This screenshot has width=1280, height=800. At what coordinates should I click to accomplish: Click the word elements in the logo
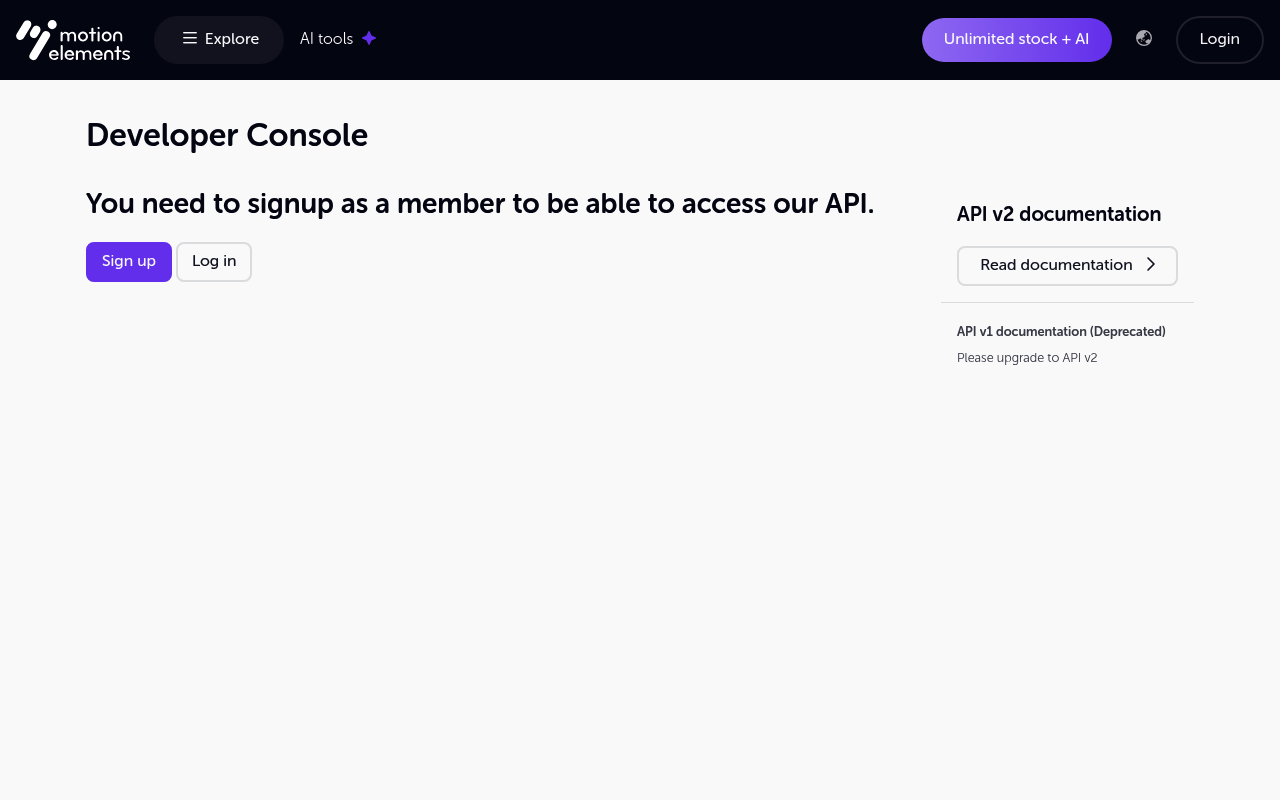point(89,53)
